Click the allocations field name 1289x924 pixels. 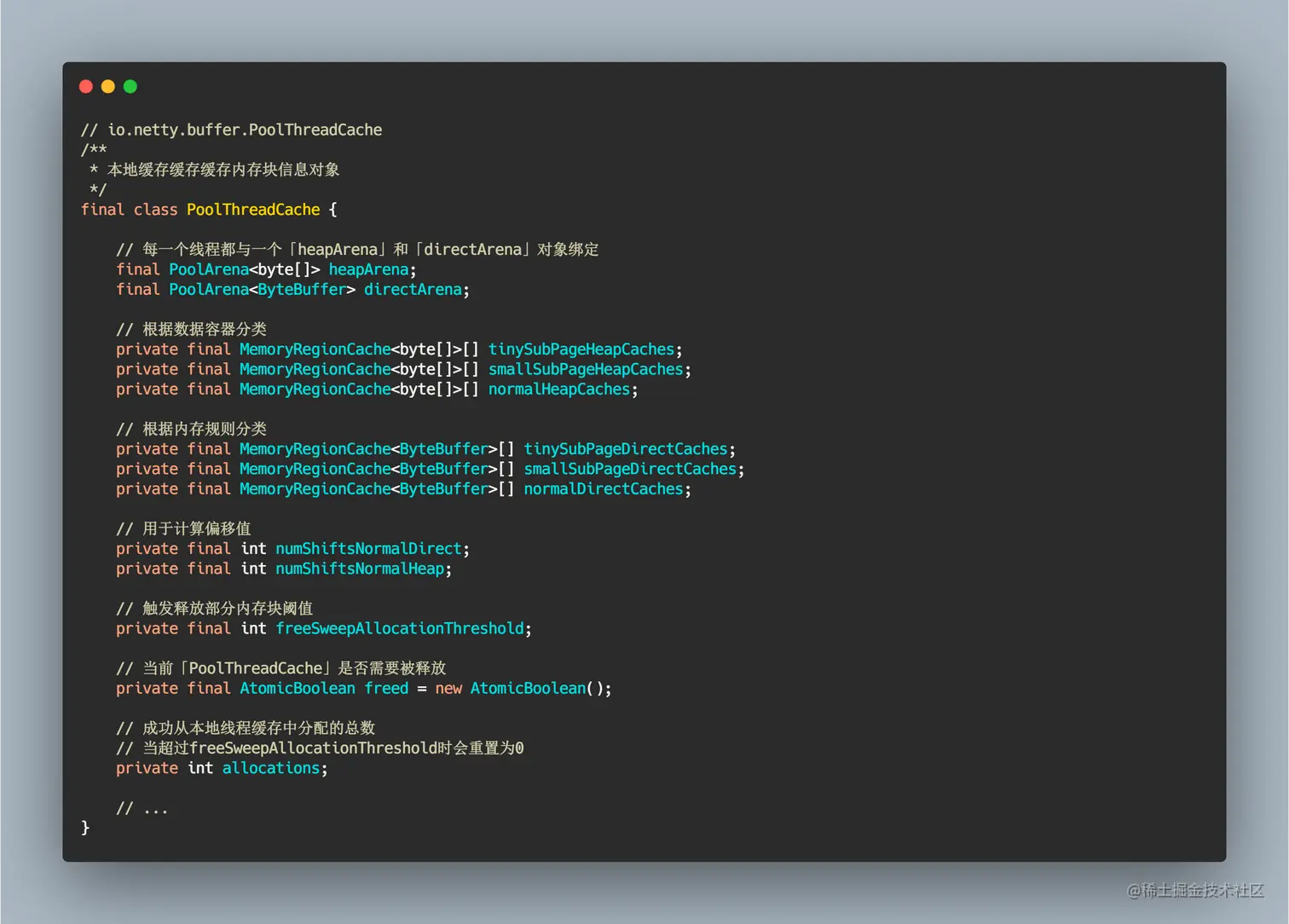271,768
